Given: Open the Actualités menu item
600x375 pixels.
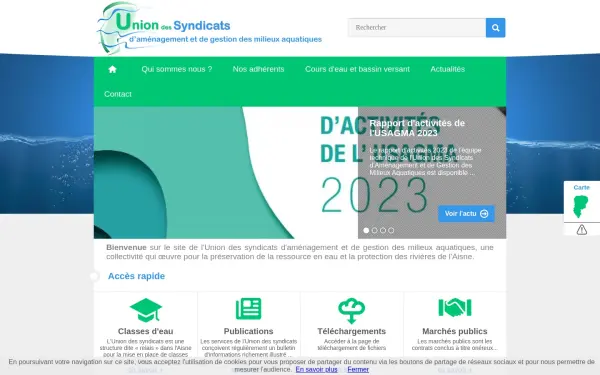Looking at the screenshot, I should (448, 69).
